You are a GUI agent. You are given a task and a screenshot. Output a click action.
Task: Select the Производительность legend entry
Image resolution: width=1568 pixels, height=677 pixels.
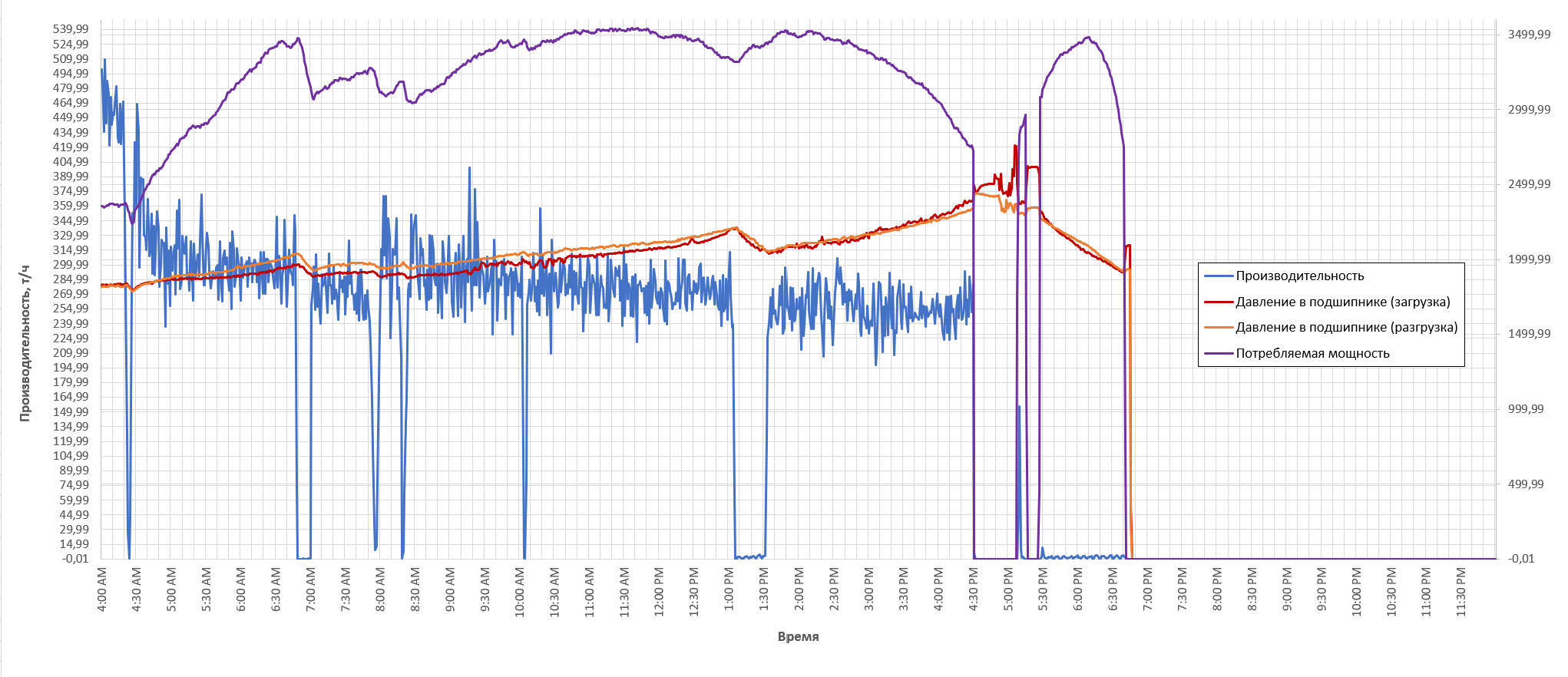click(1299, 276)
